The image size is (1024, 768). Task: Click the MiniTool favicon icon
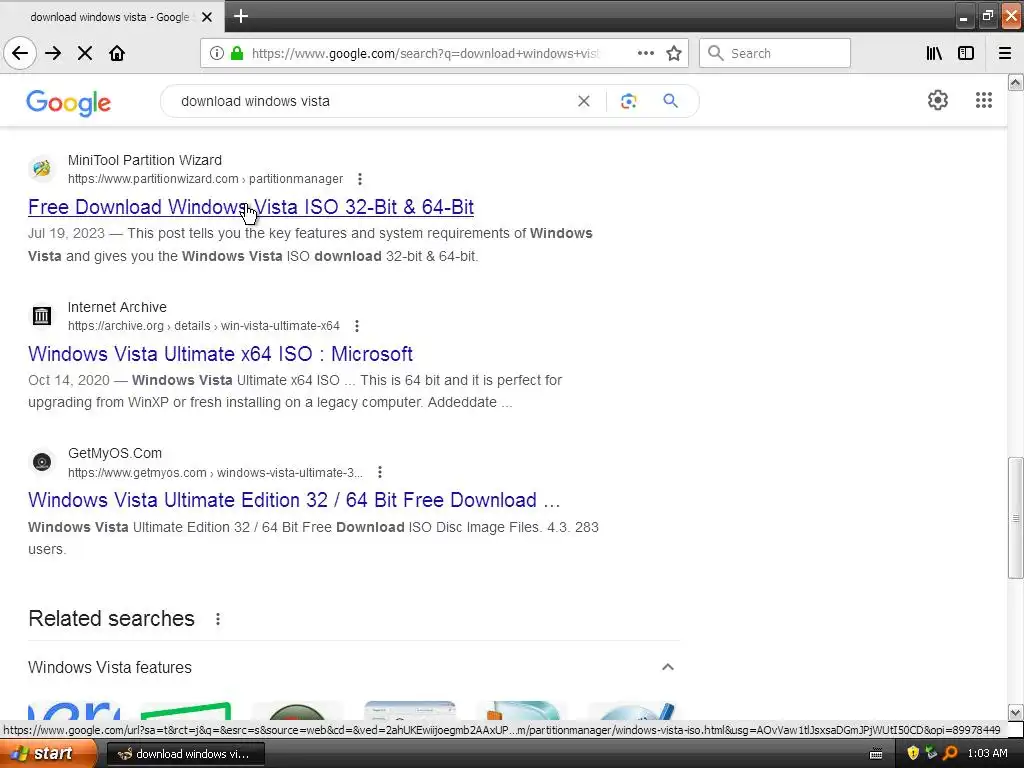(42, 168)
